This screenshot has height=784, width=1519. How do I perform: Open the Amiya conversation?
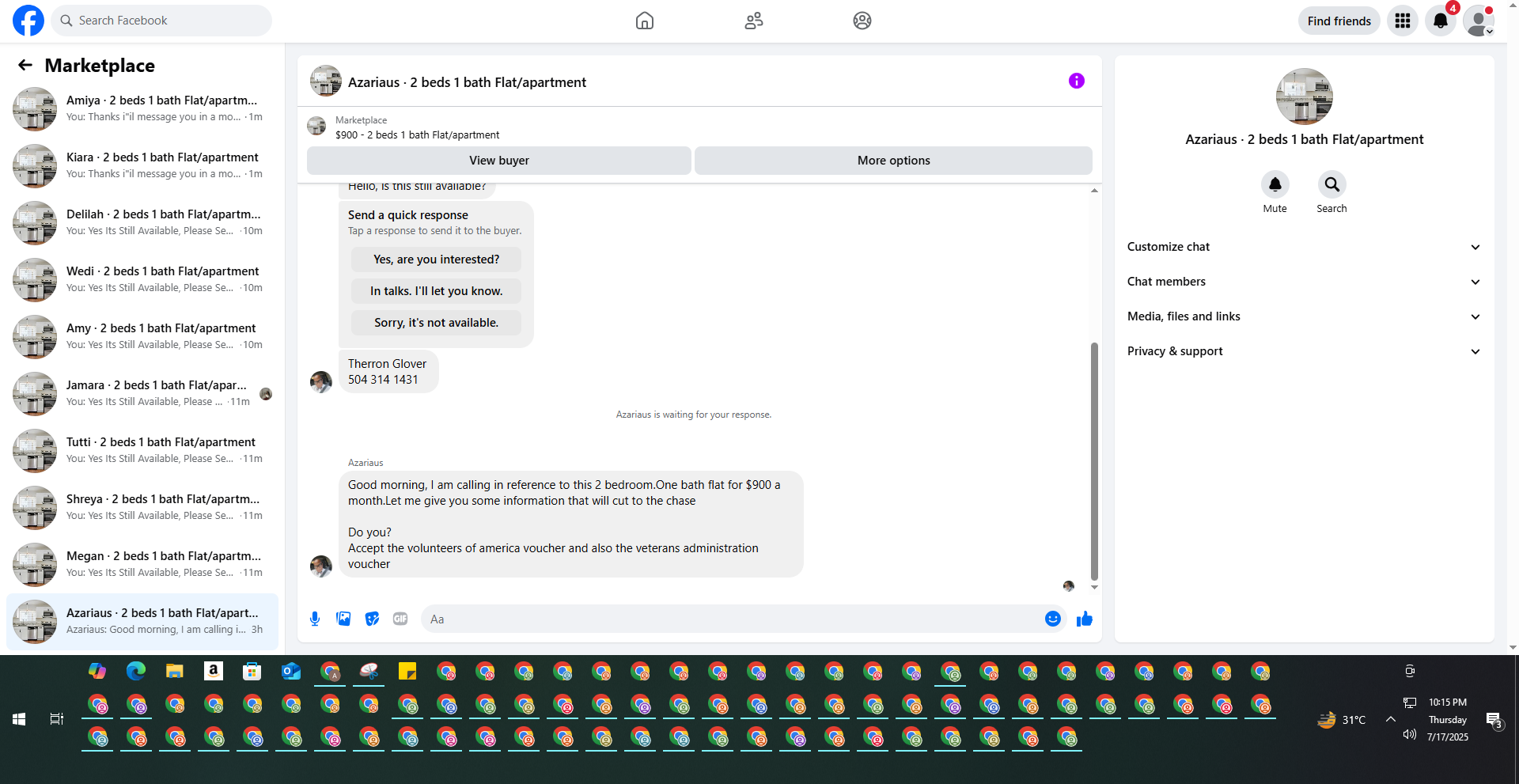pos(142,109)
